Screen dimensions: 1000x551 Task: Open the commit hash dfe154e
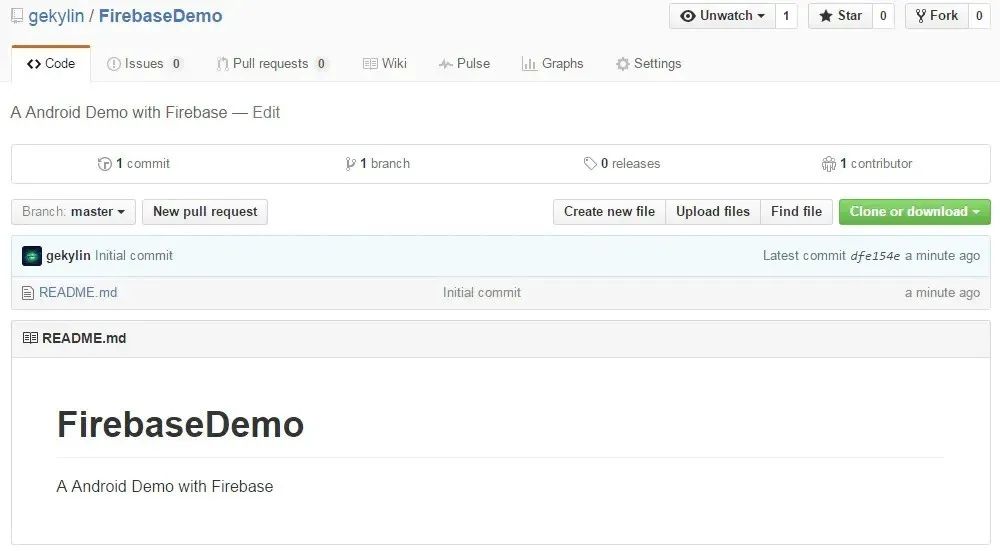tap(875, 256)
